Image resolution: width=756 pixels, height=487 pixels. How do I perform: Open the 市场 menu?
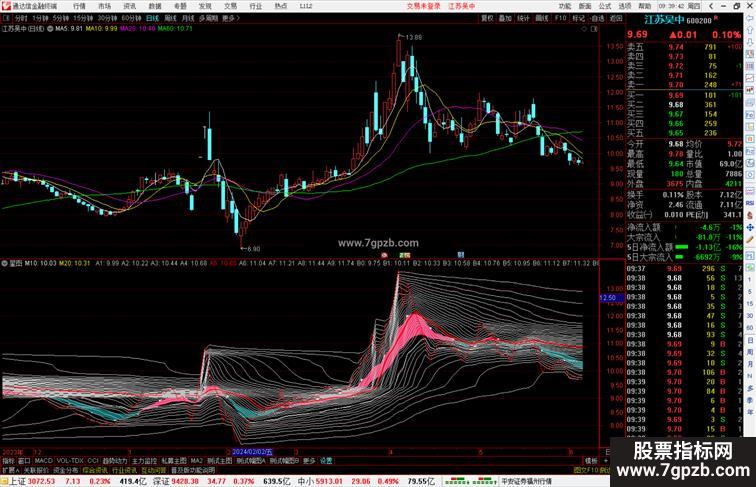coord(105,6)
